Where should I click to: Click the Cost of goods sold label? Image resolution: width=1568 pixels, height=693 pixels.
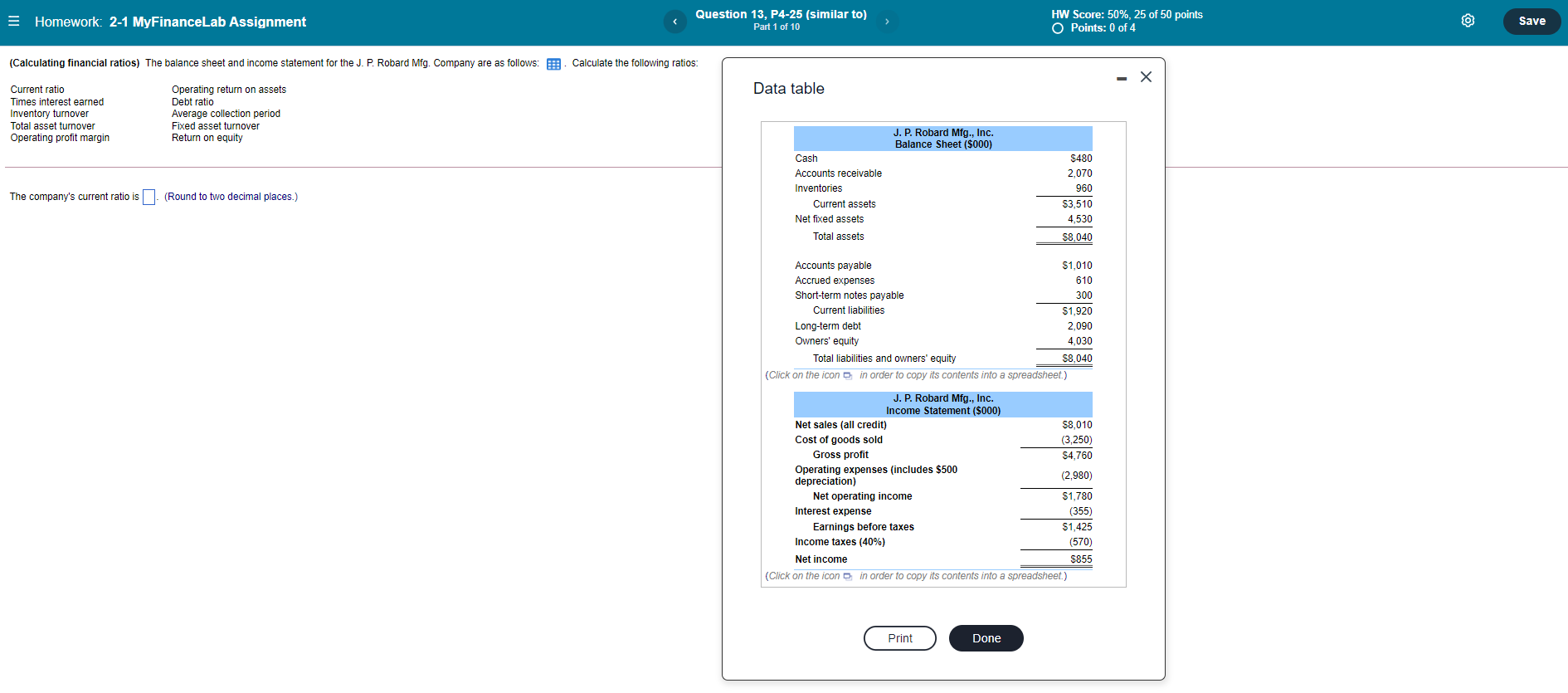coord(839,440)
